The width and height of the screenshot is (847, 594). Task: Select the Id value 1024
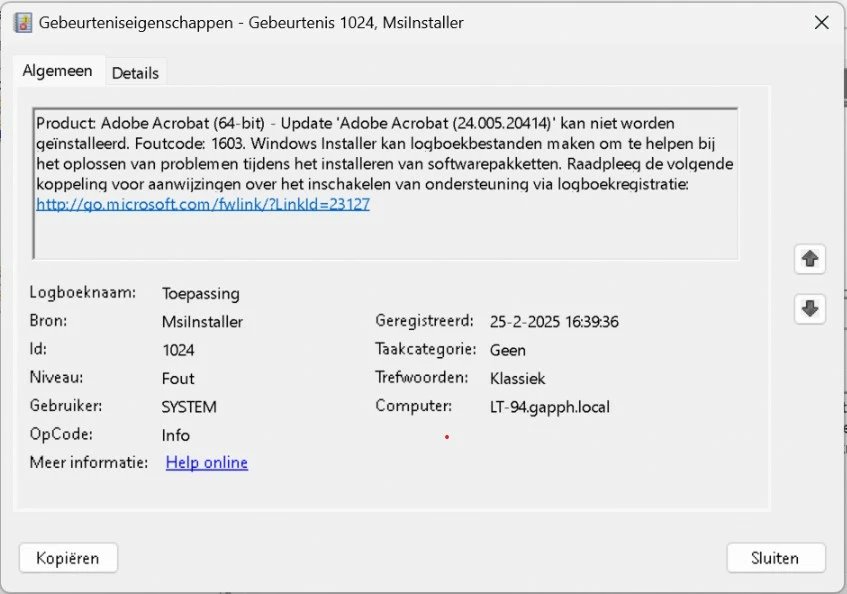coord(178,350)
